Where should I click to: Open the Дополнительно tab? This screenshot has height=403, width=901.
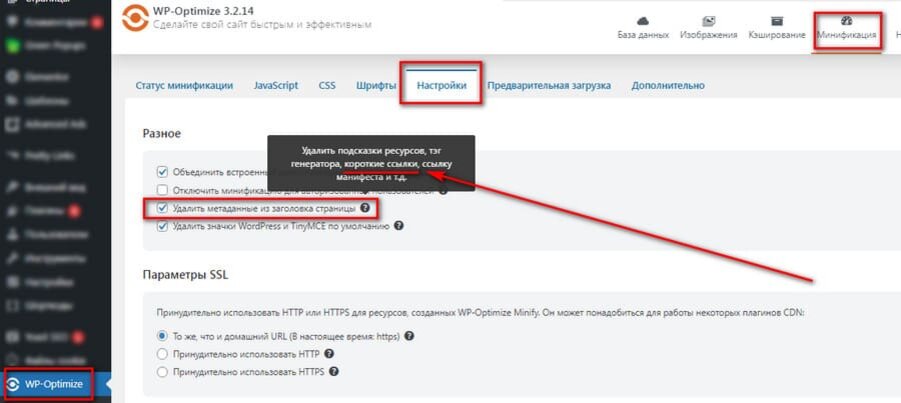pos(668,86)
